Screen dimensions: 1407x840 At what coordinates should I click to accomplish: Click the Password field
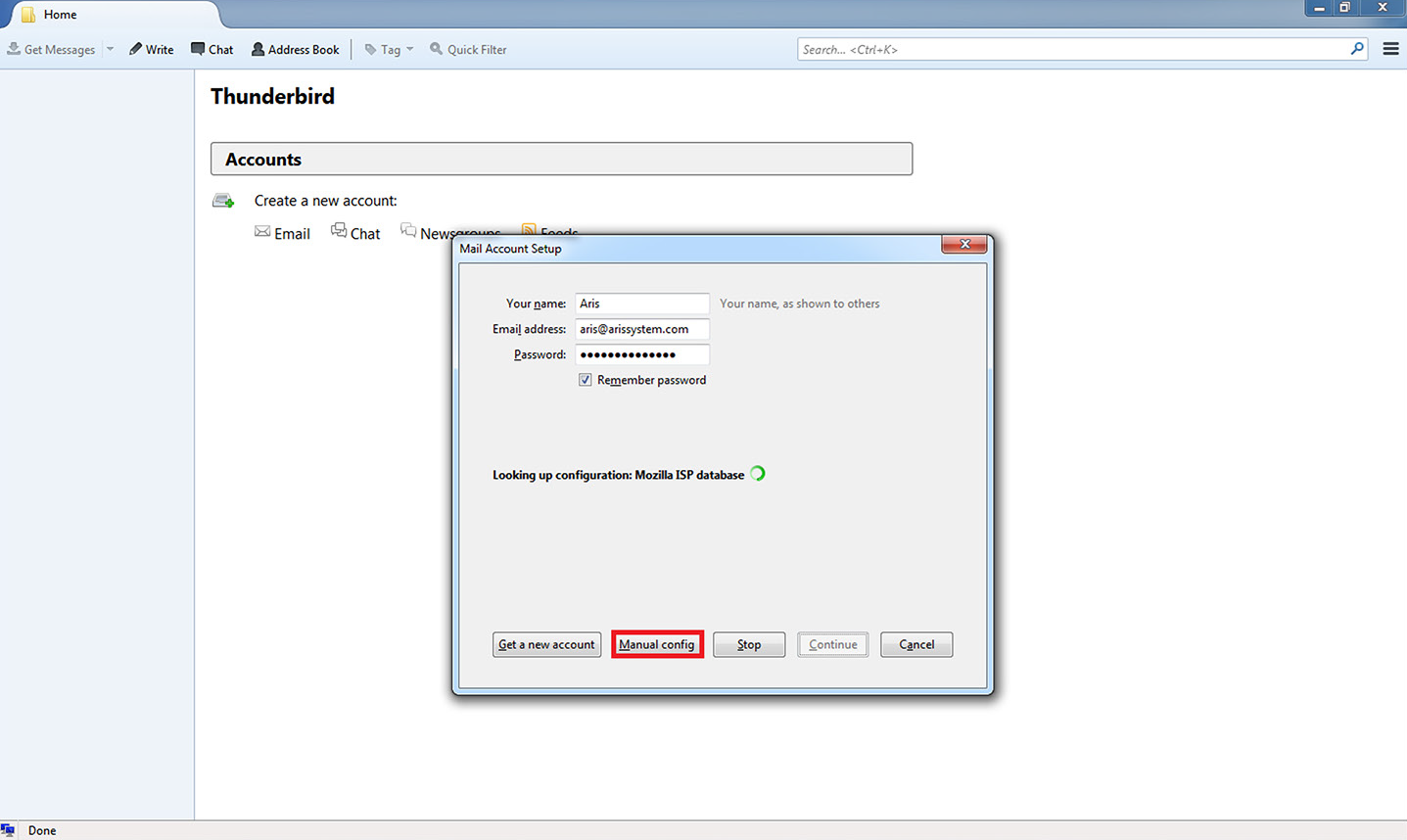[x=641, y=354]
